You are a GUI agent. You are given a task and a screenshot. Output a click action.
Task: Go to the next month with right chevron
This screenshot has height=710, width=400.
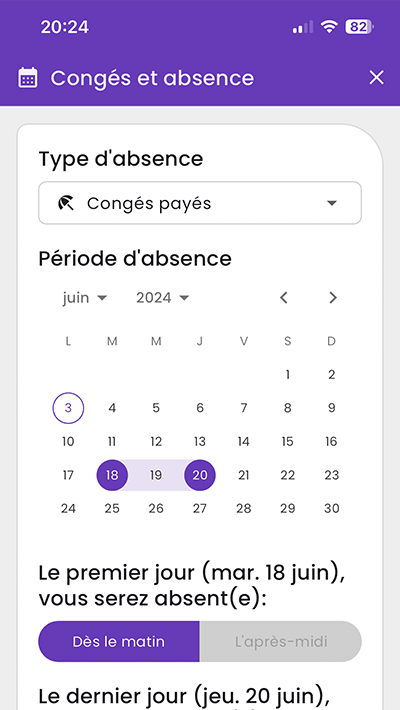point(333,297)
